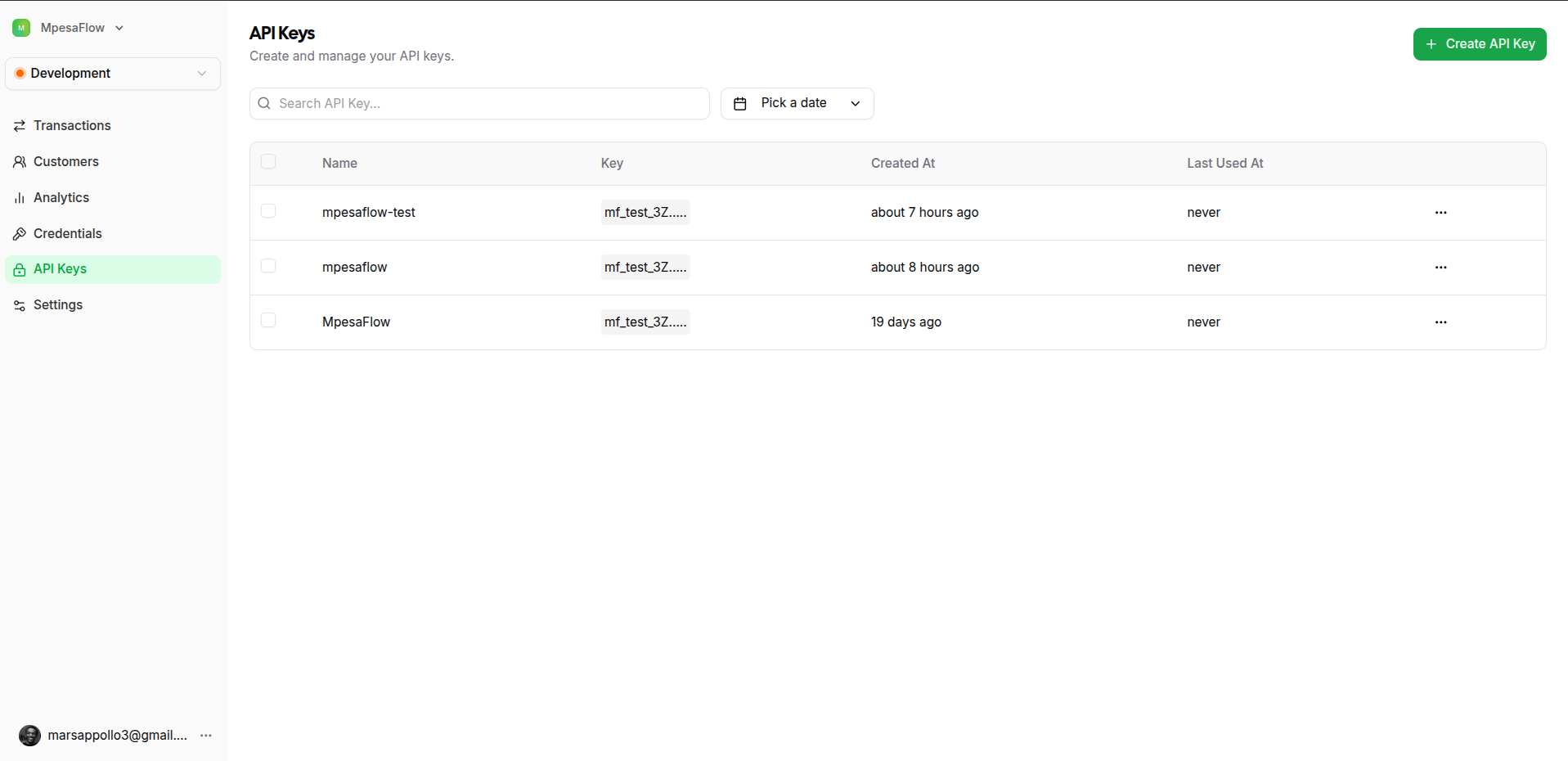
Task: Click 'never' in 19 days ago row
Action: pos(1204,322)
